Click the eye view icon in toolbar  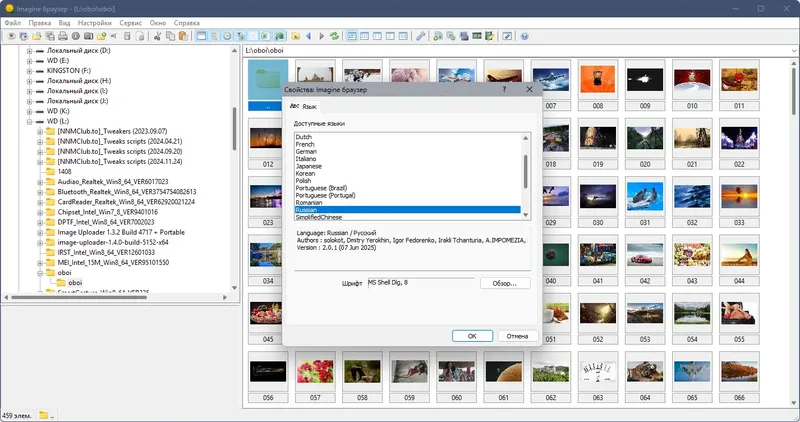tap(11, 36)
